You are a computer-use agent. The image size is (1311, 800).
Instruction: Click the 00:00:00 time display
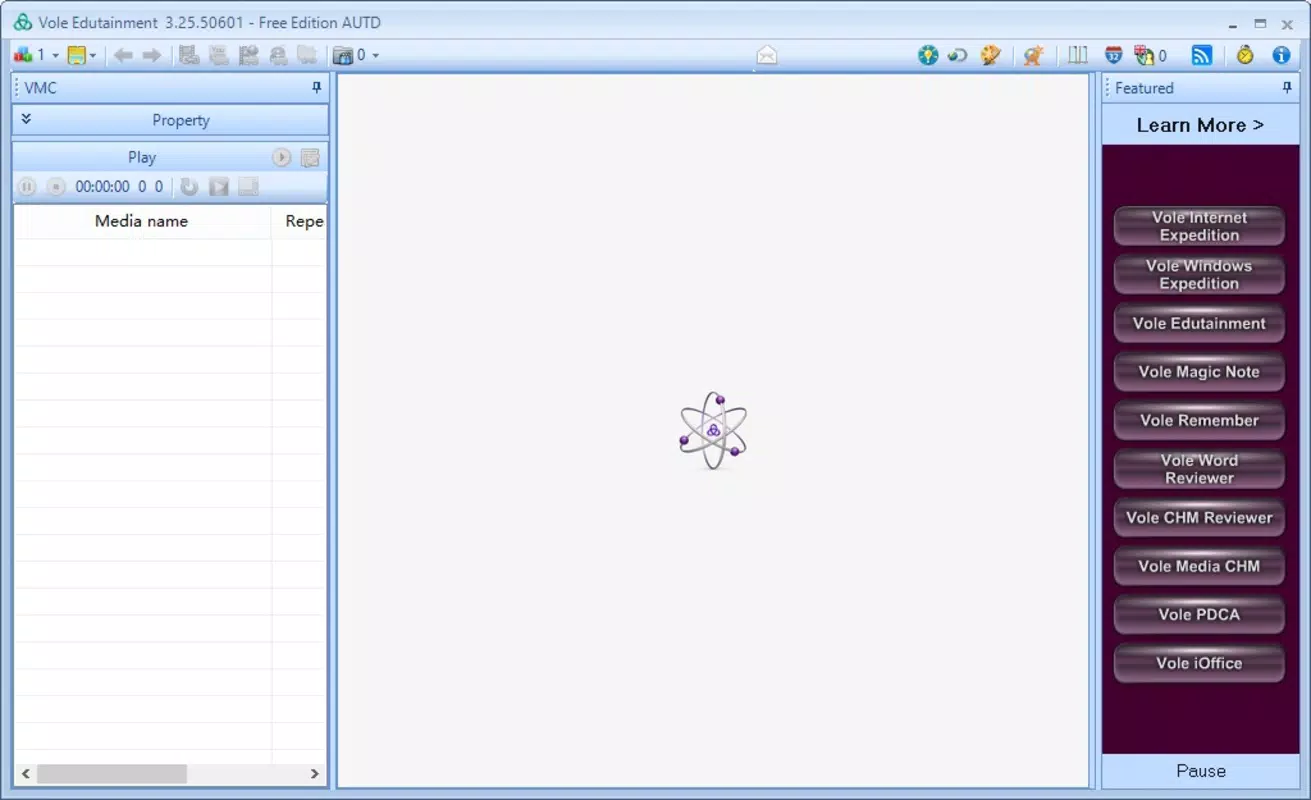pyautogui.click(x=103, y=186)
